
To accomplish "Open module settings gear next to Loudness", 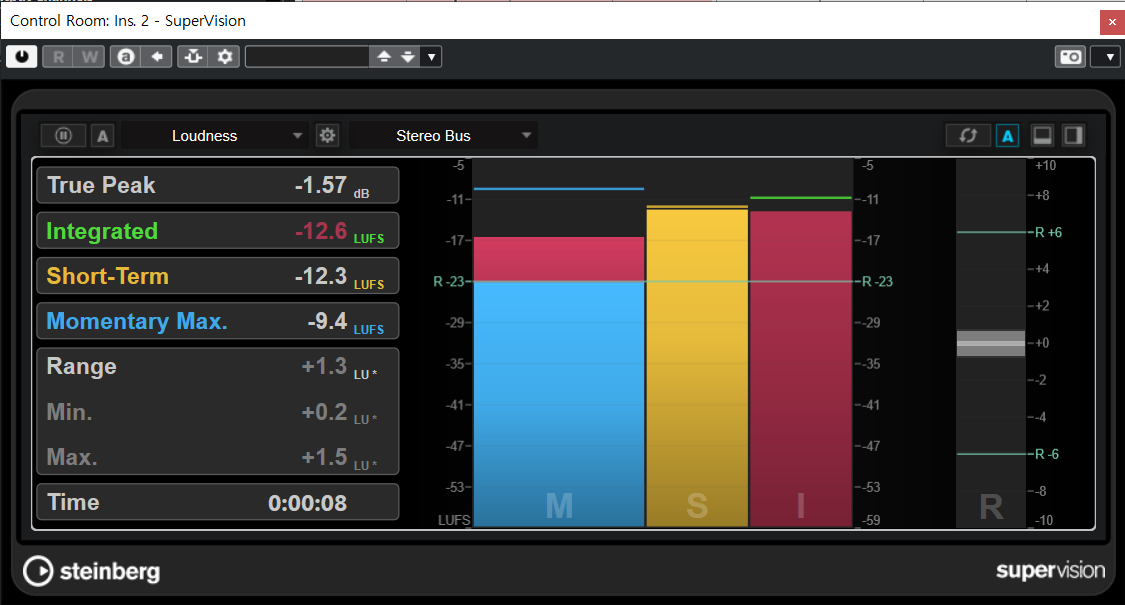I will [x=327, y=136].
